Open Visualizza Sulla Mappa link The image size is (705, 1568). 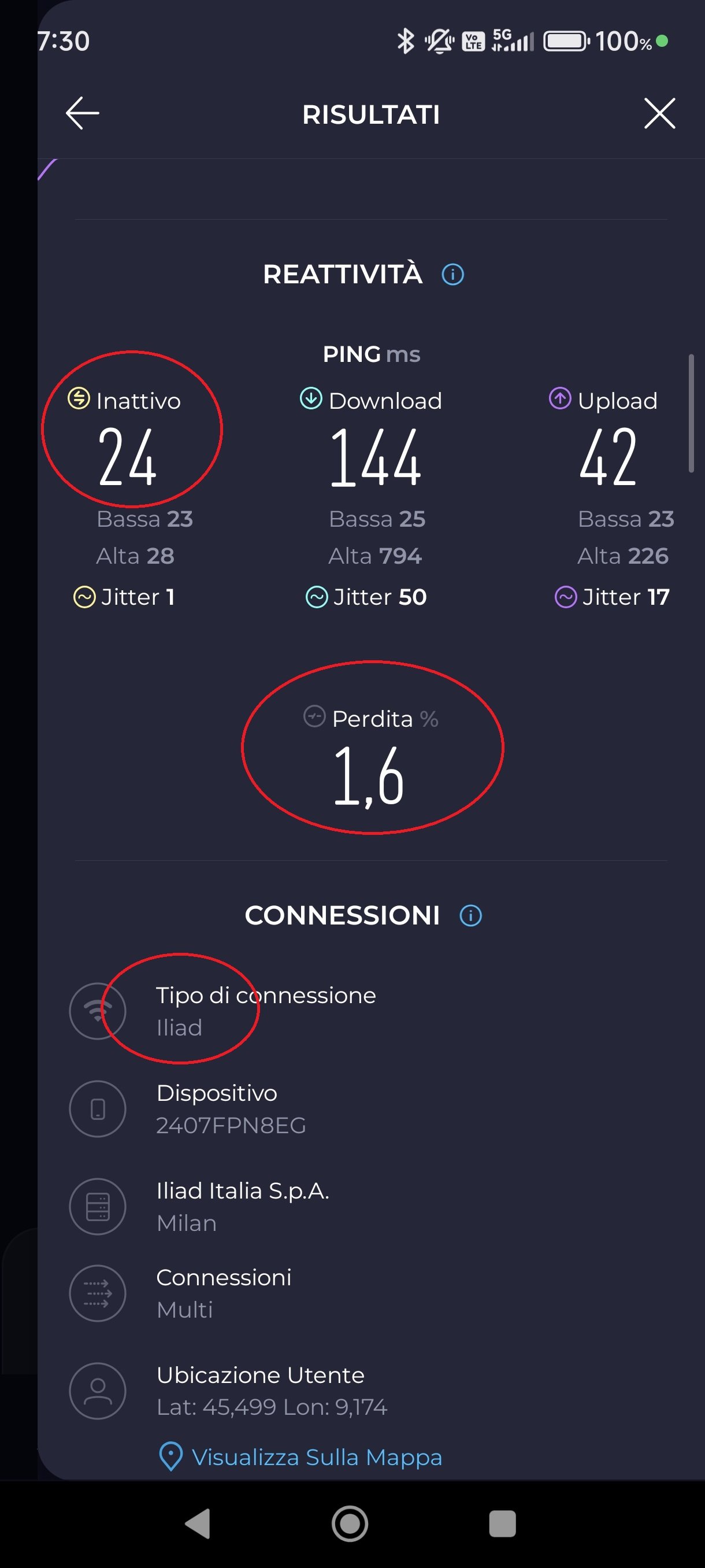click(316, 1457)
